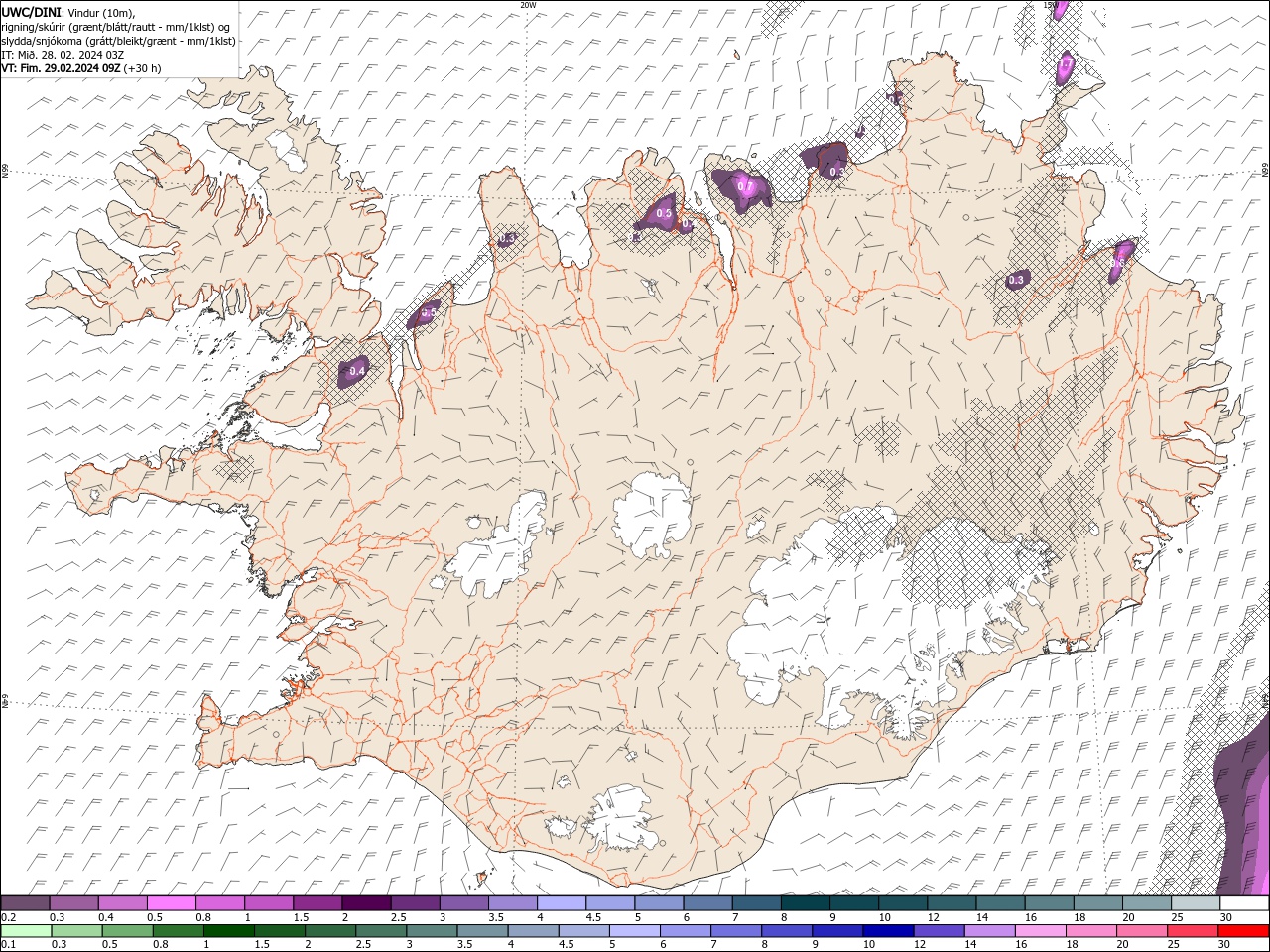The image size is (1270, 952).
Task: Click the round Hofsjökull glacier in central Iceland
Action: tap(652, 515)
